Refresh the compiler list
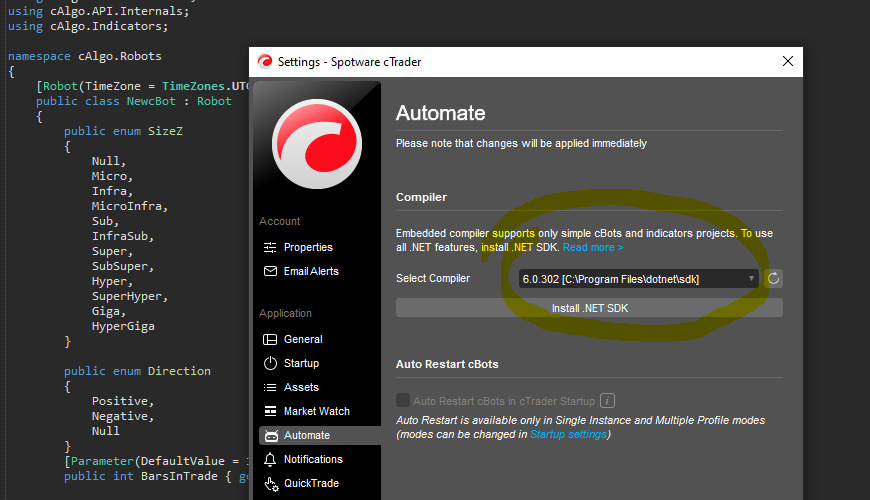Viewport: 870px width, 500px height. pos(773,279)
